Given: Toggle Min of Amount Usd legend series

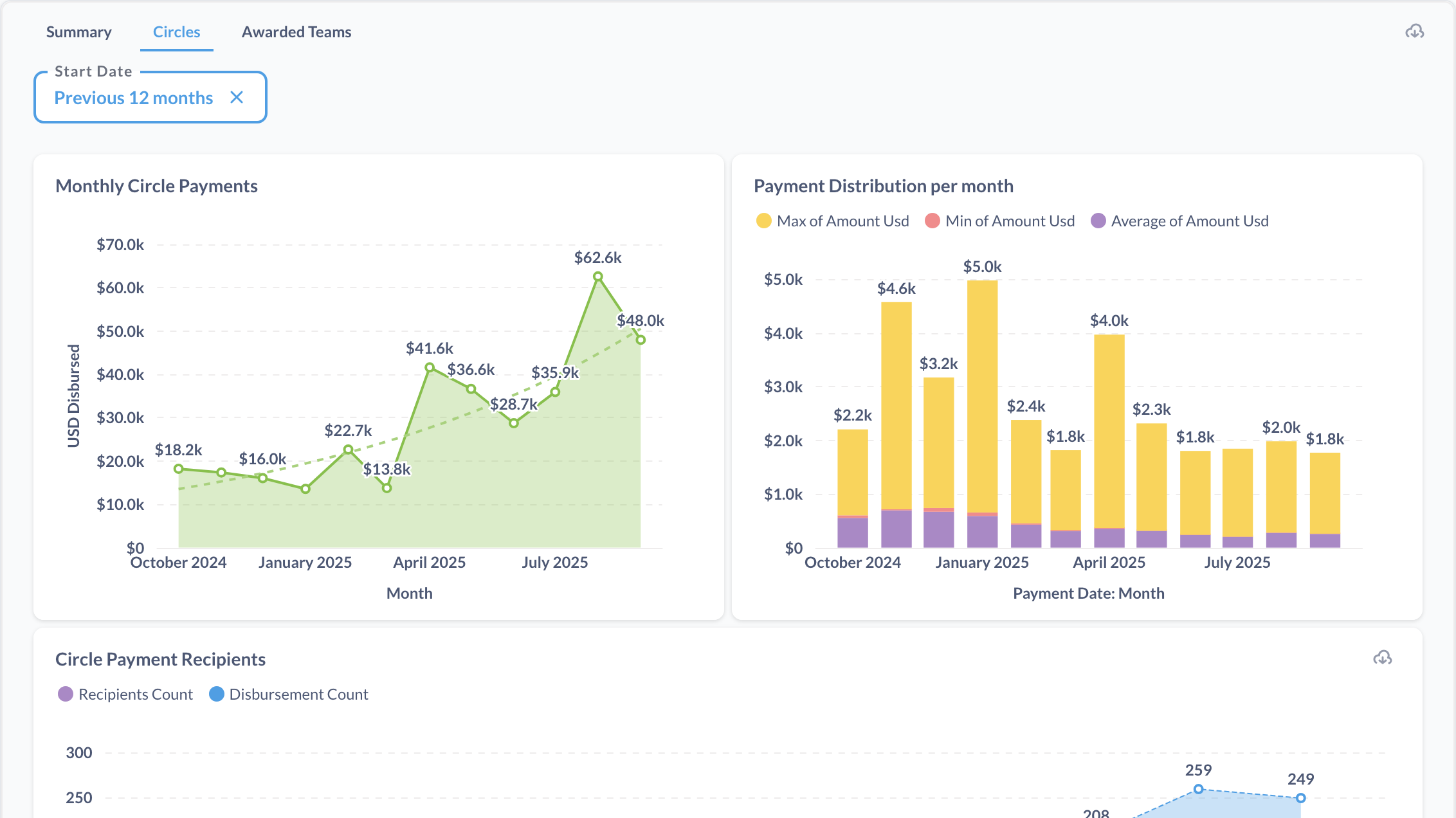Looking at the screenshot, I should (1000, 221).
